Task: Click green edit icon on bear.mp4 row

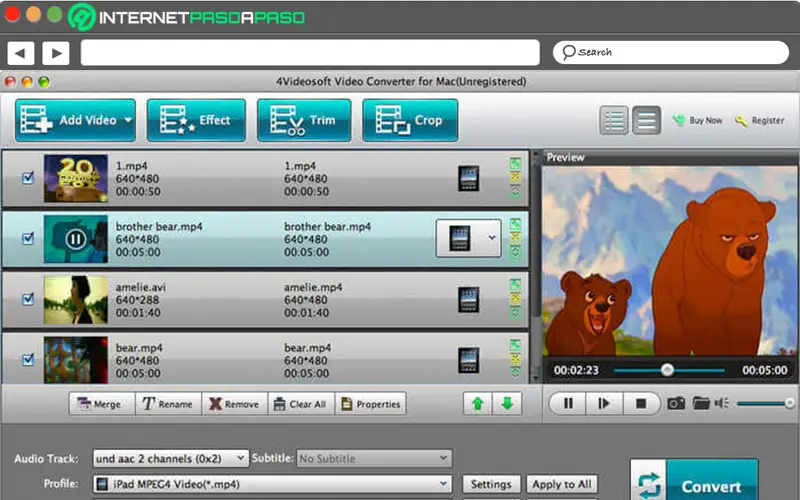Action: pos(515,345)
